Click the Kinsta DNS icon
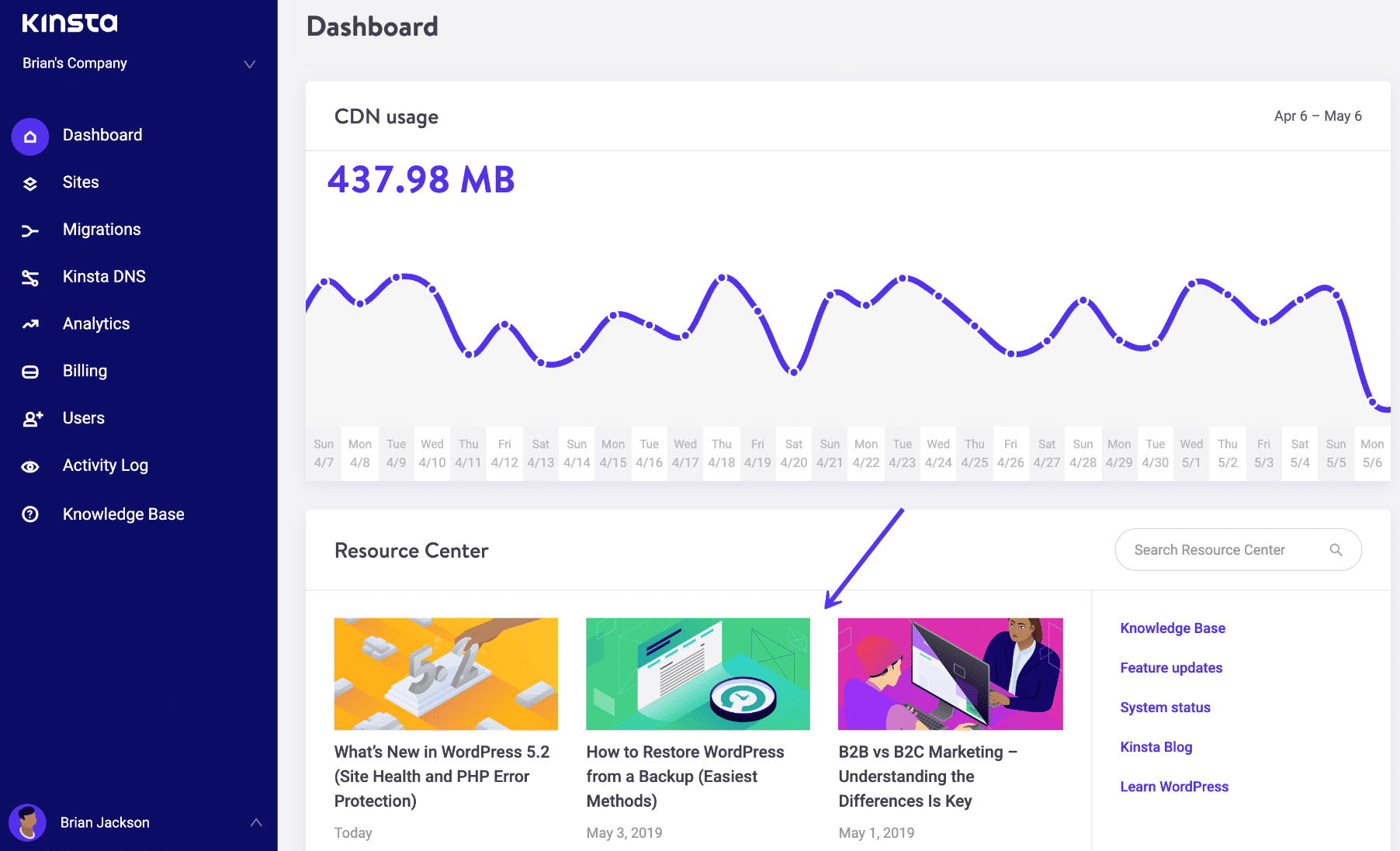The image size is (1400, 851). pos(29,277)
